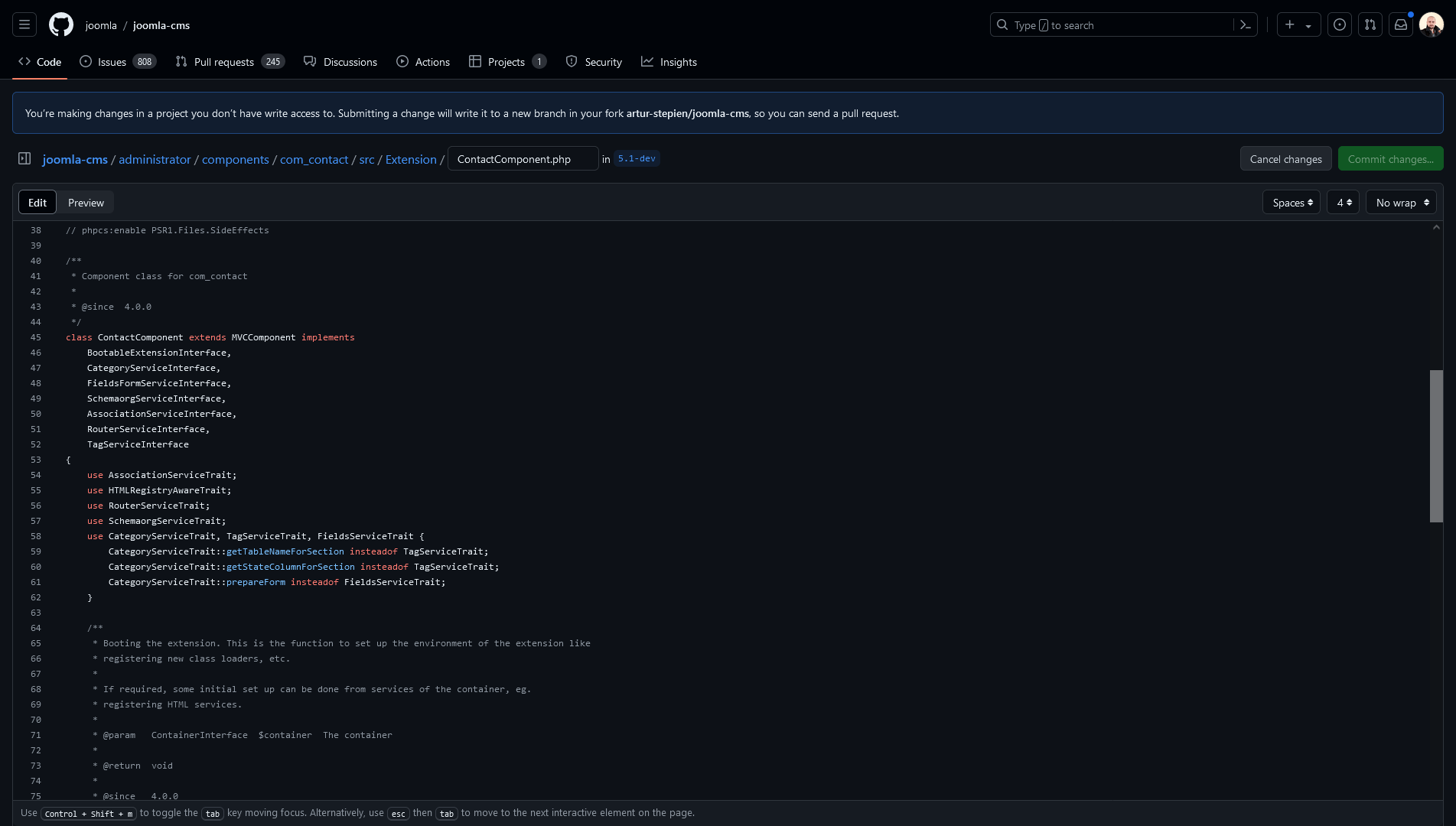Click Commit changes button
Viewport: 1456px width, 826px height.
(1390, 158)
